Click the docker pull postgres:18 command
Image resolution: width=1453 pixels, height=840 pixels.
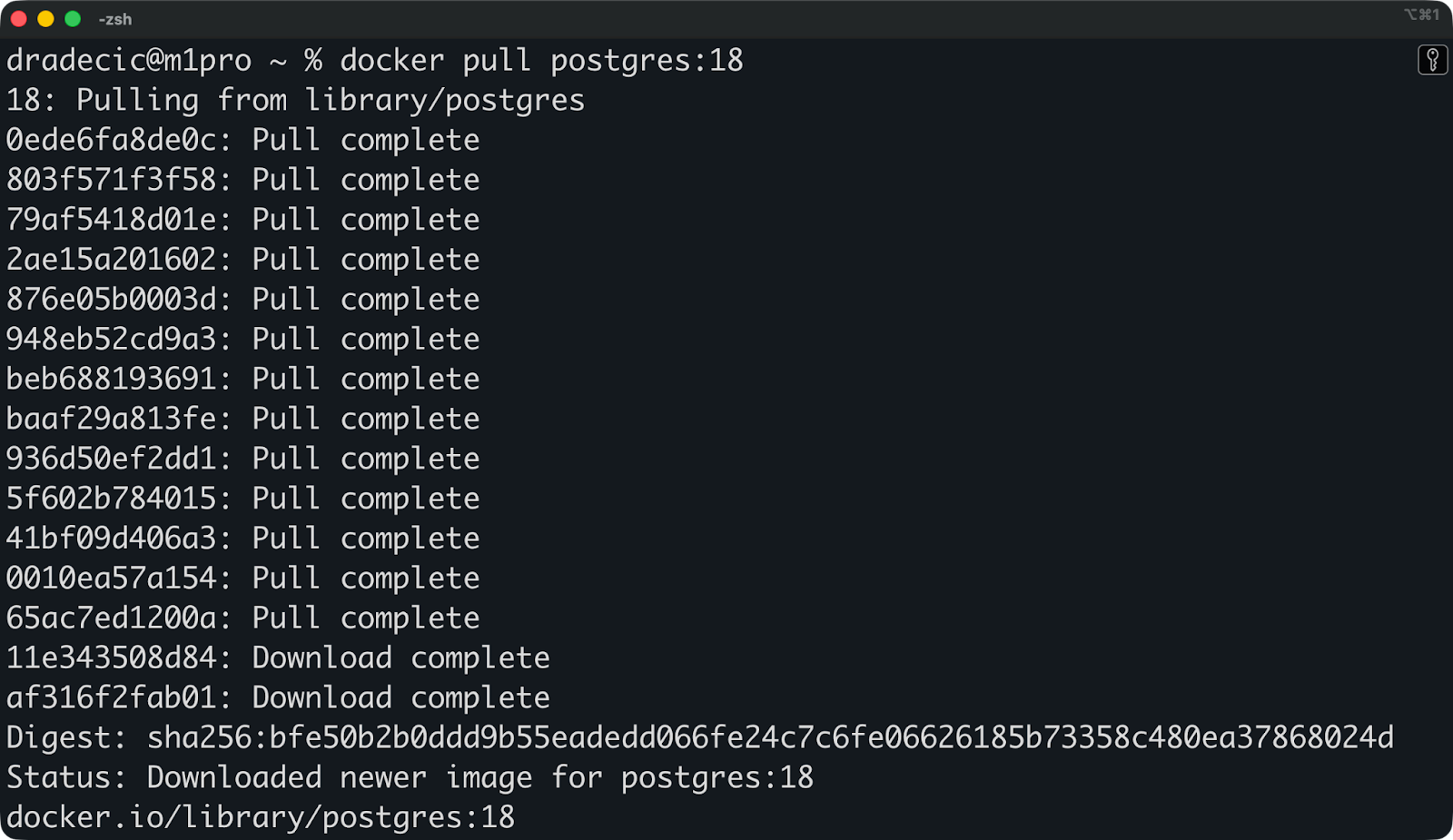[x=541, y=61]
